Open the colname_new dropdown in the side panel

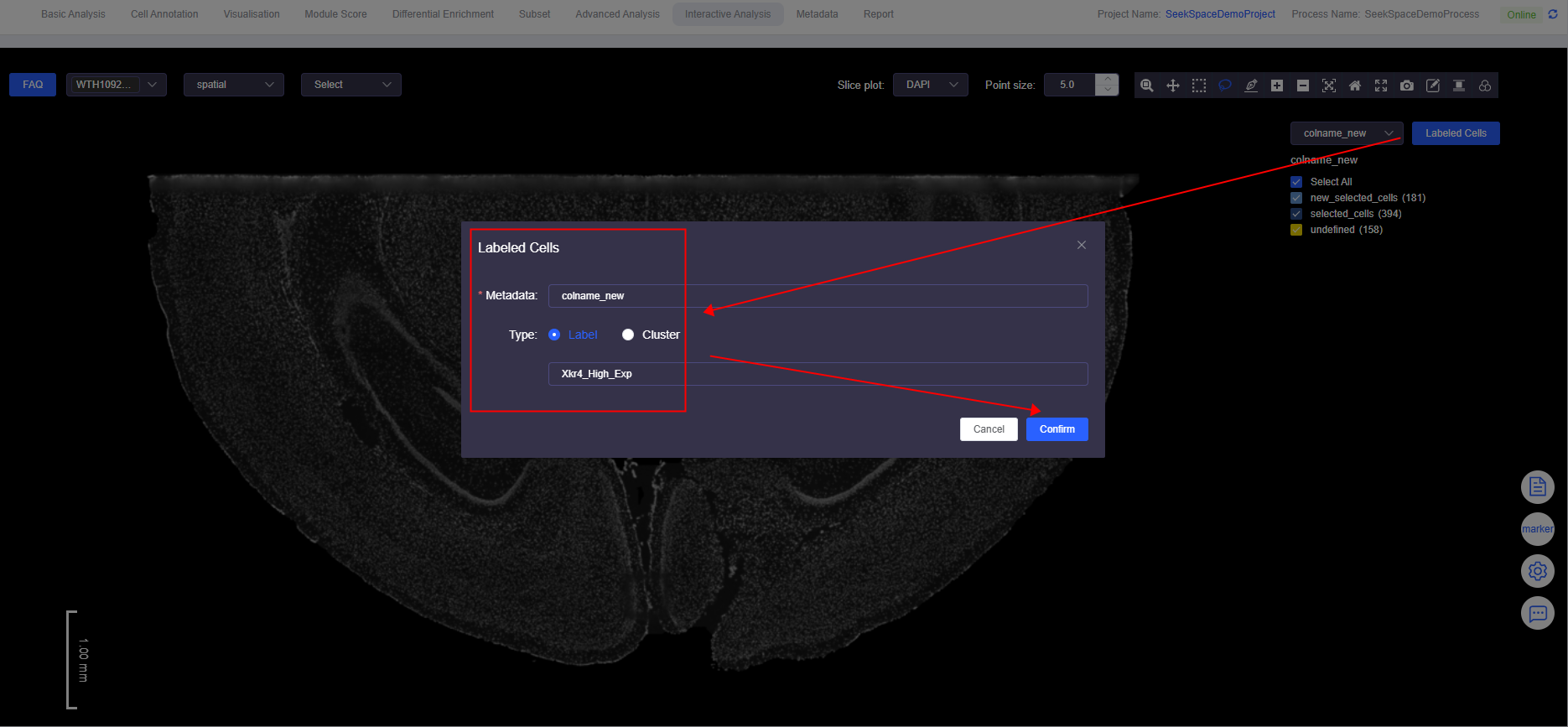1347,133
